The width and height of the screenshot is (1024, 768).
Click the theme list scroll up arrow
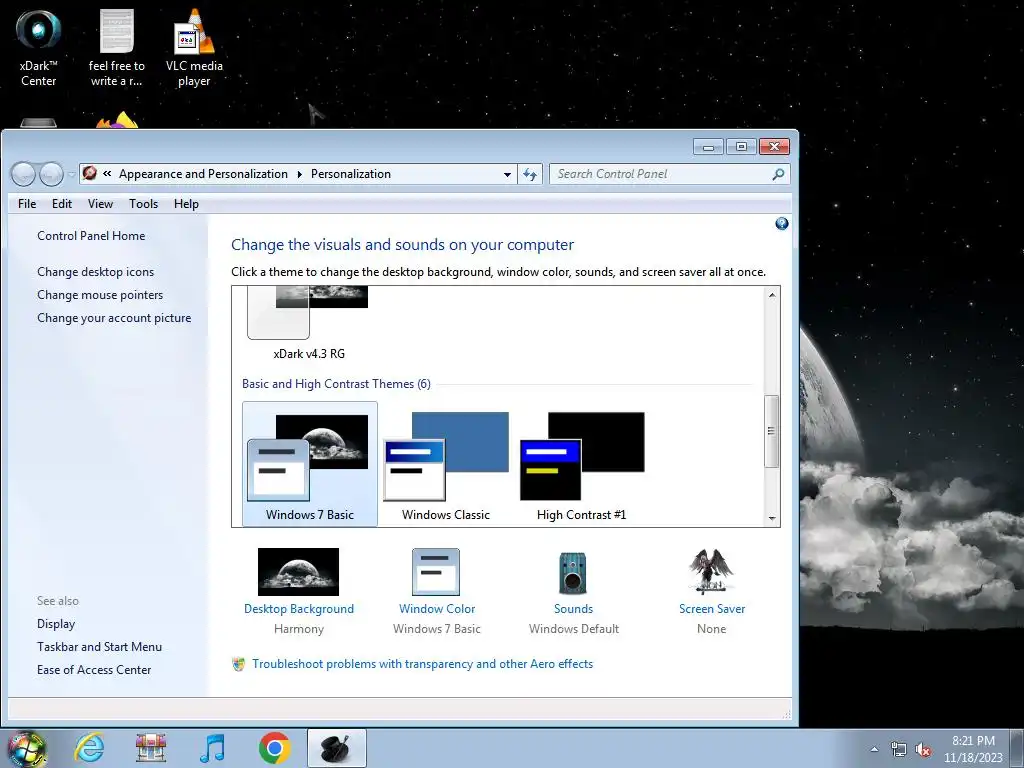(x=772, y=295)
